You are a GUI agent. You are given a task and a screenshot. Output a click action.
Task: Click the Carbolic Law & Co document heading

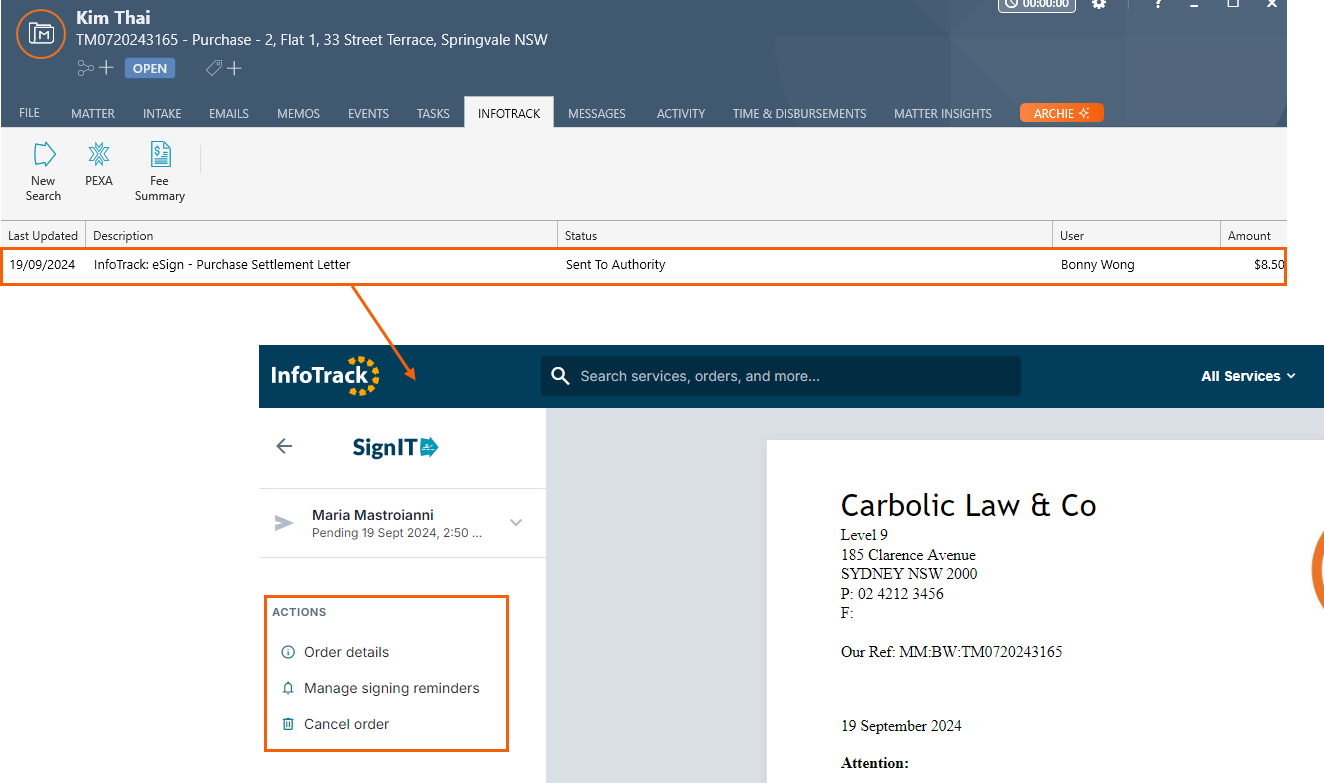968,505
